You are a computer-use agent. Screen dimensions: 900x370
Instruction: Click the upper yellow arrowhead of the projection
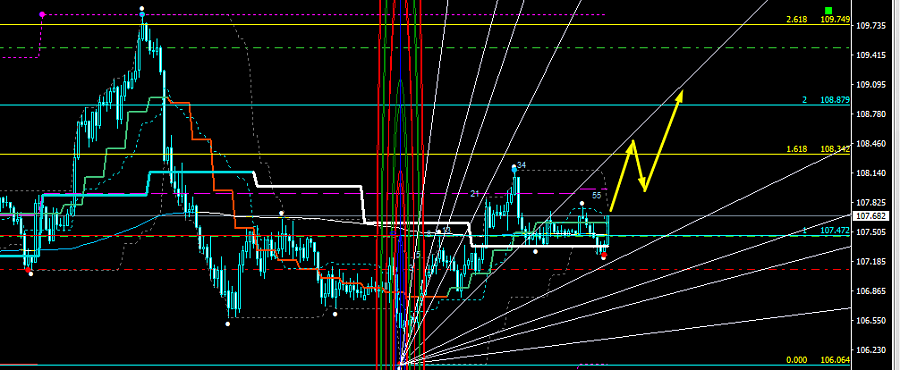[x=680, y=95]
